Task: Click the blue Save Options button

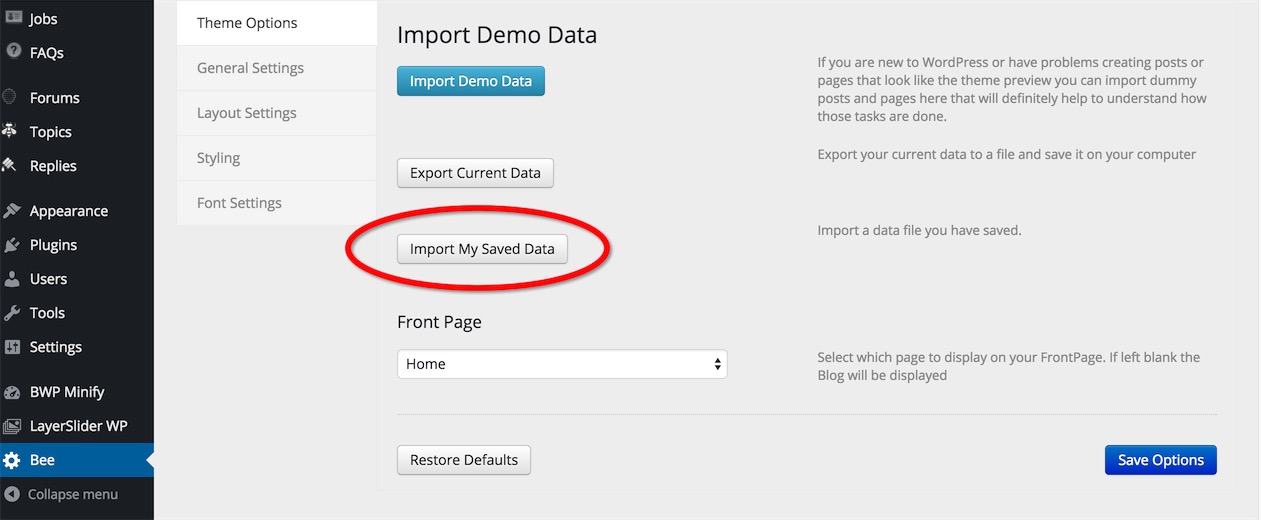Action: point(1160,460)
